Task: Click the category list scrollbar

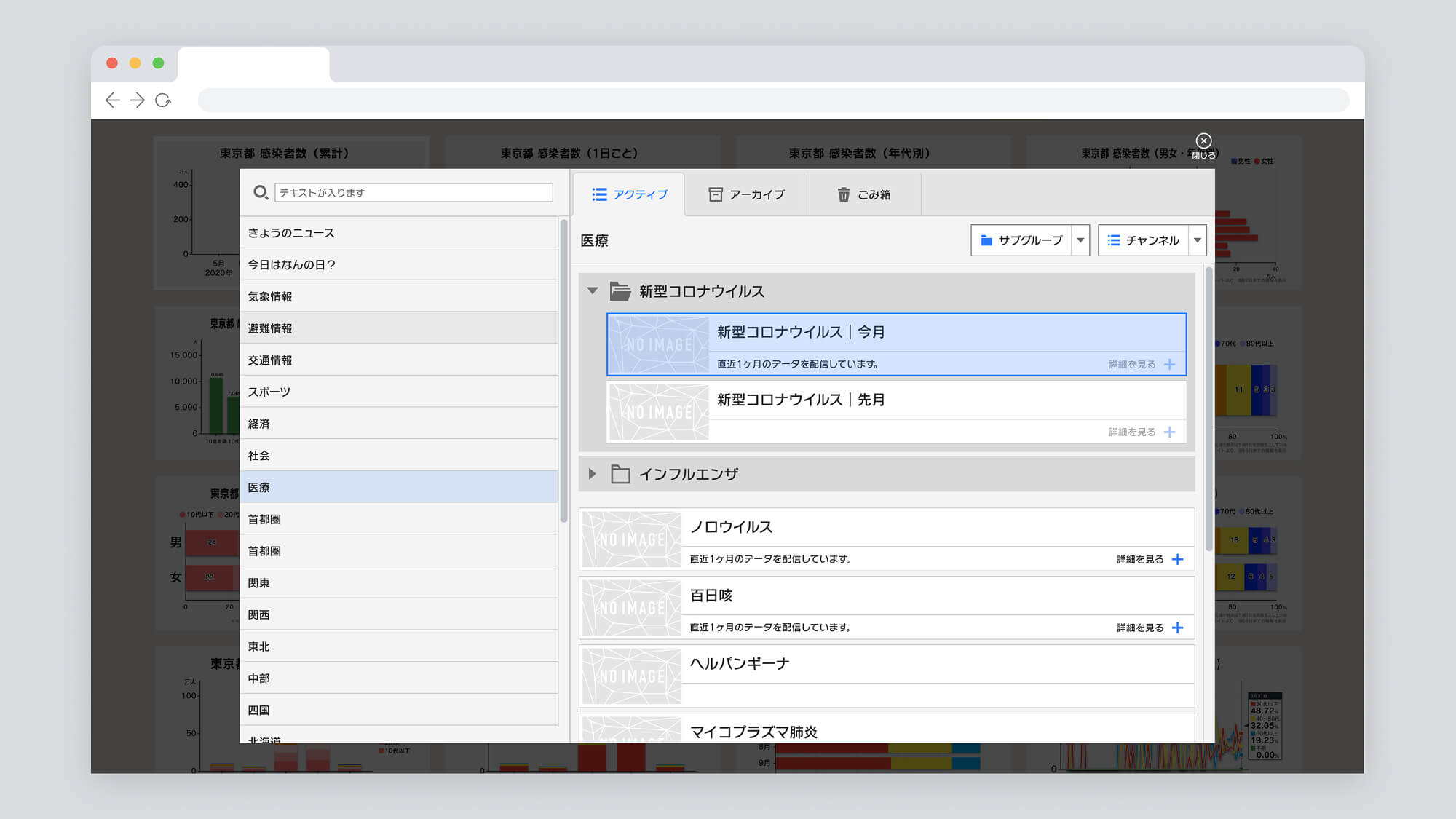Action: pos(563,370)
